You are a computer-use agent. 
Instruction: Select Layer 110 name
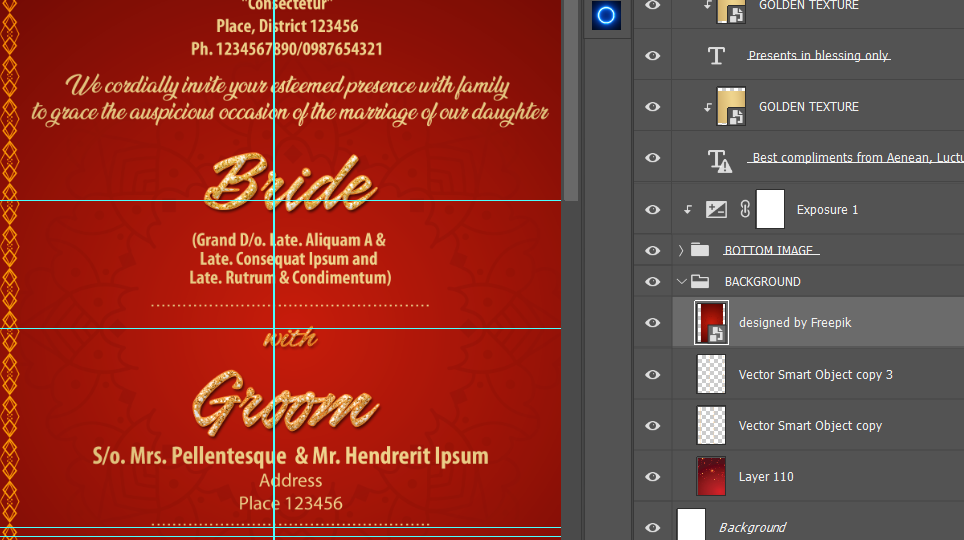click(x=766, y=477)
